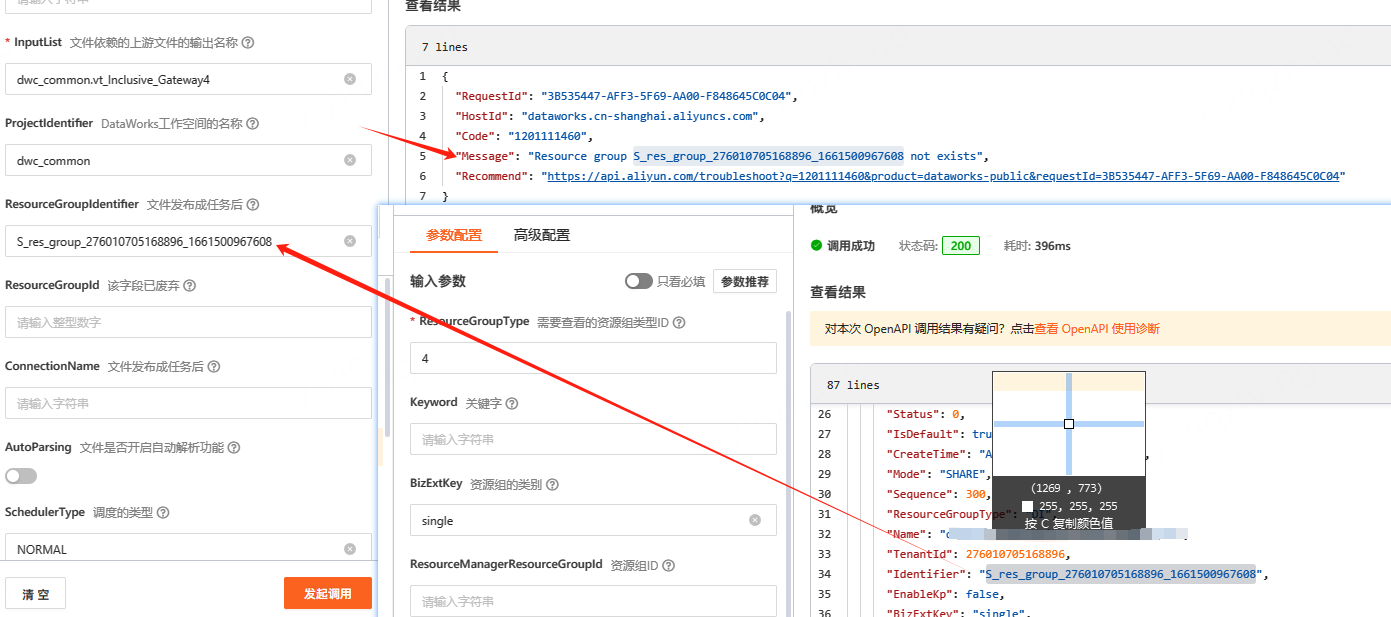Click the status code 200 badge
The width and height of the screenshot is (1391, 617).
click(x=961, y=246)
